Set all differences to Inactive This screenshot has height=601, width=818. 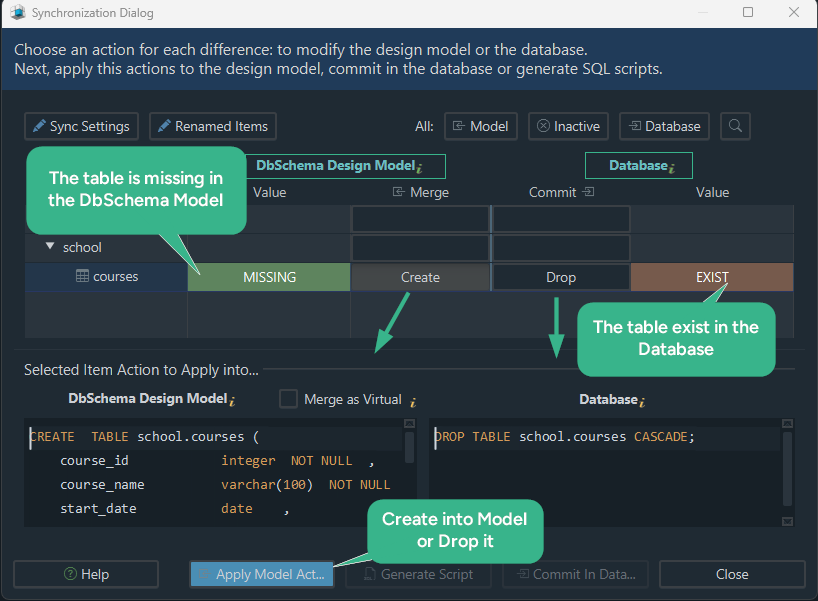(568, 126)
